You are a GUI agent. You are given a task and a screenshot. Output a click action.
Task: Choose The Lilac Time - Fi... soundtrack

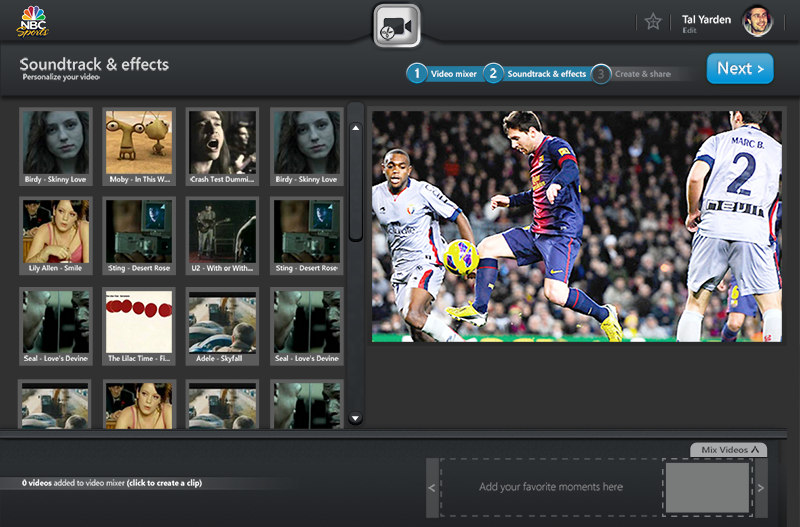pyautogui.click(x=139, y=326)
